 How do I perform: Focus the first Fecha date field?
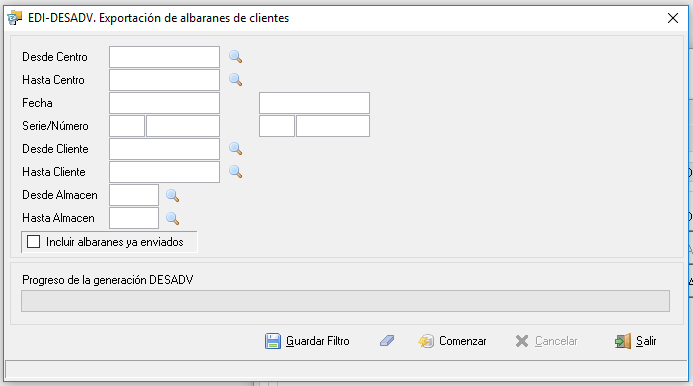point(164,103)
